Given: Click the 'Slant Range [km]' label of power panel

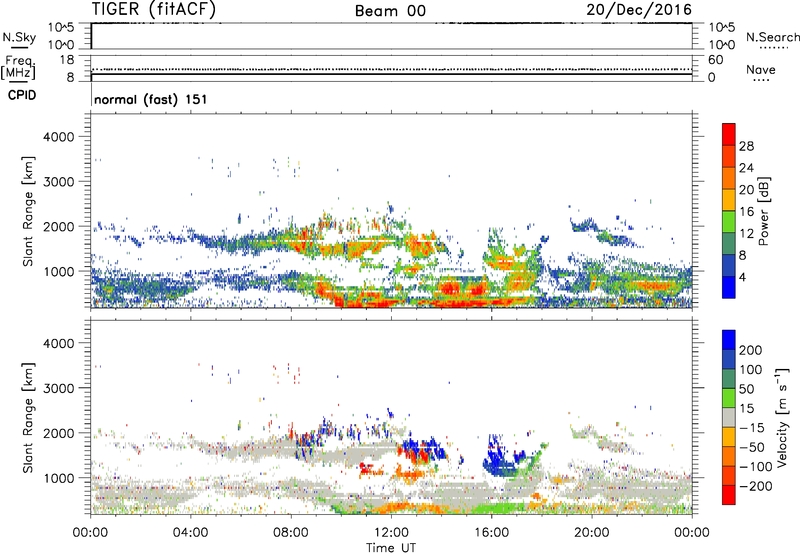Looking at the screenshot, I should point(28,211).
